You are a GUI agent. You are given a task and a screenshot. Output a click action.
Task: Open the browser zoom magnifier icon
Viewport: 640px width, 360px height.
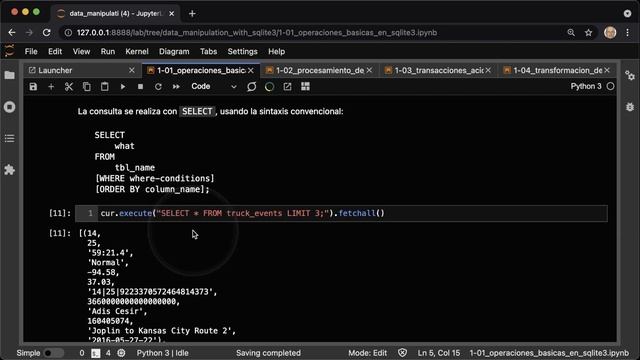pyautogui.click(x=571, y=33)
